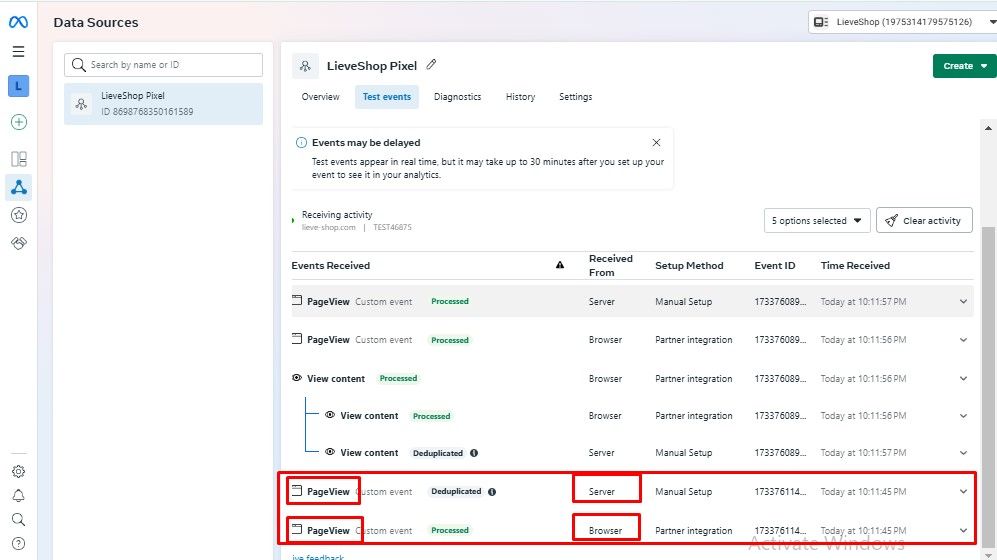Image resolution: width=997 pixels, height=560 pixels.
Task: Open the Create dropdown button
Action: tap(965, 66)
